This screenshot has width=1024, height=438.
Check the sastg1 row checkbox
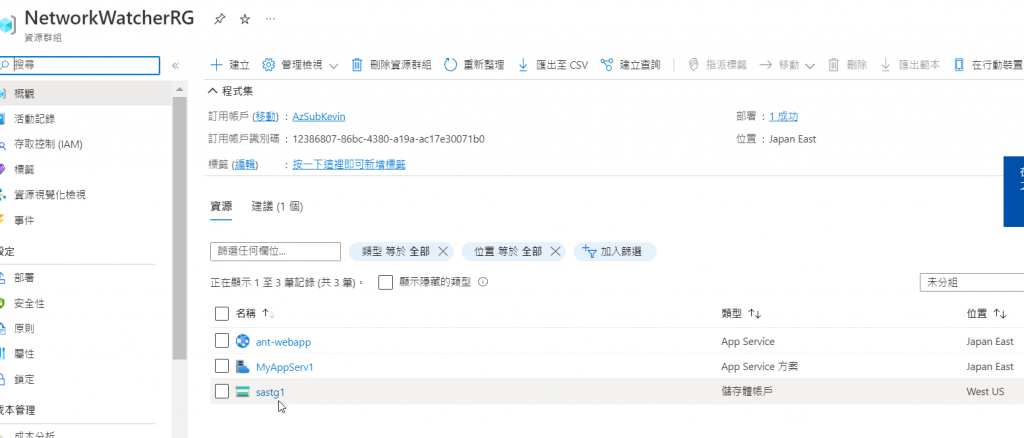click(221, 392)
